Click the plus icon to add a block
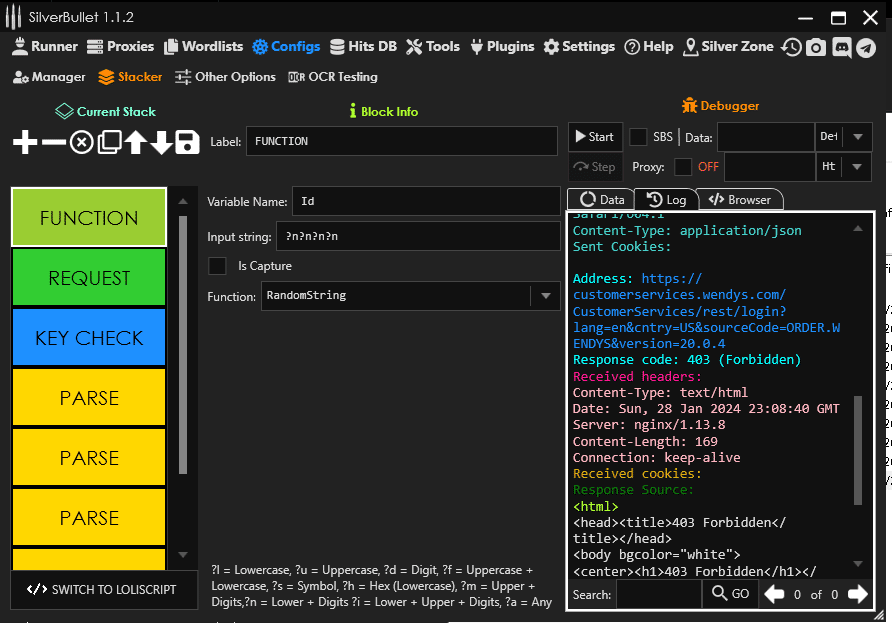 (x=25, y=143)
